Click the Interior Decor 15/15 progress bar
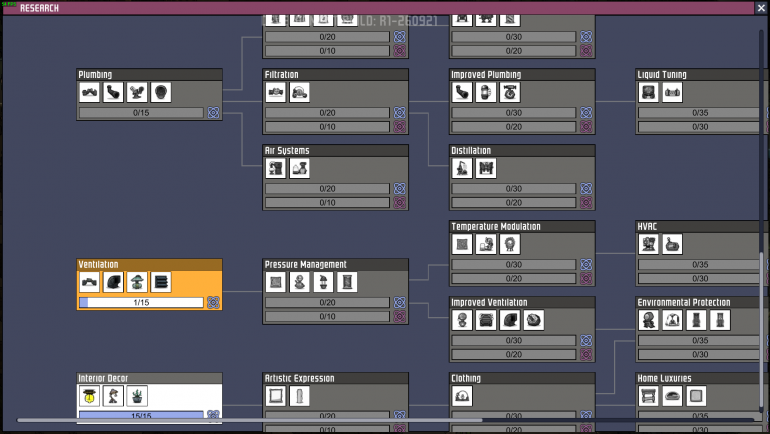The height and width of the screenshot is (434, 770). coord(141,416)
